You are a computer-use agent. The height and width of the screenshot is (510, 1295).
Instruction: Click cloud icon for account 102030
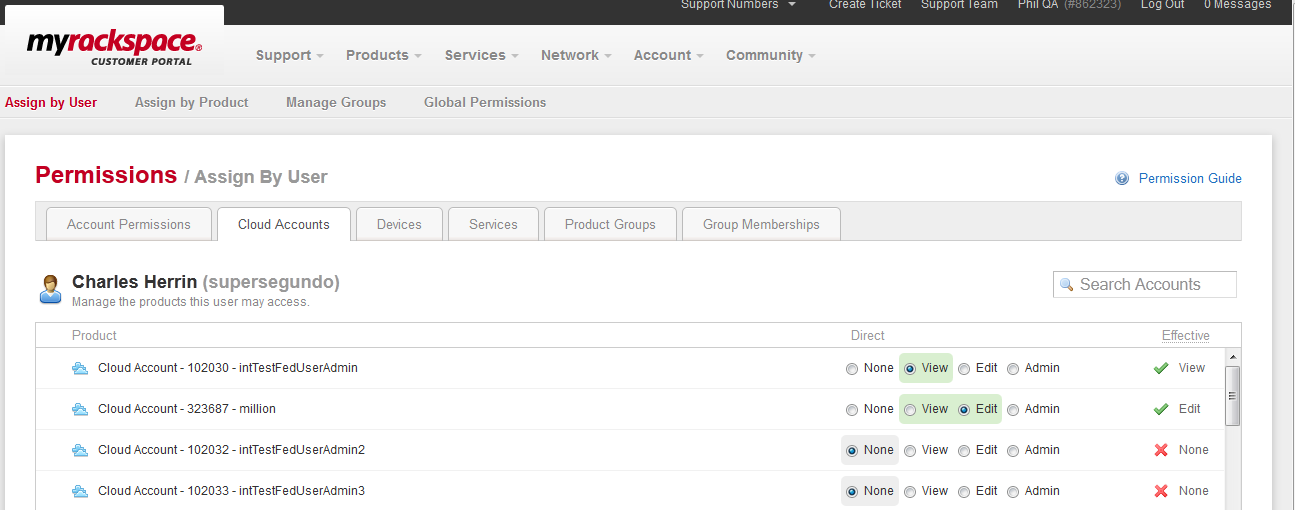click(80, 368)
